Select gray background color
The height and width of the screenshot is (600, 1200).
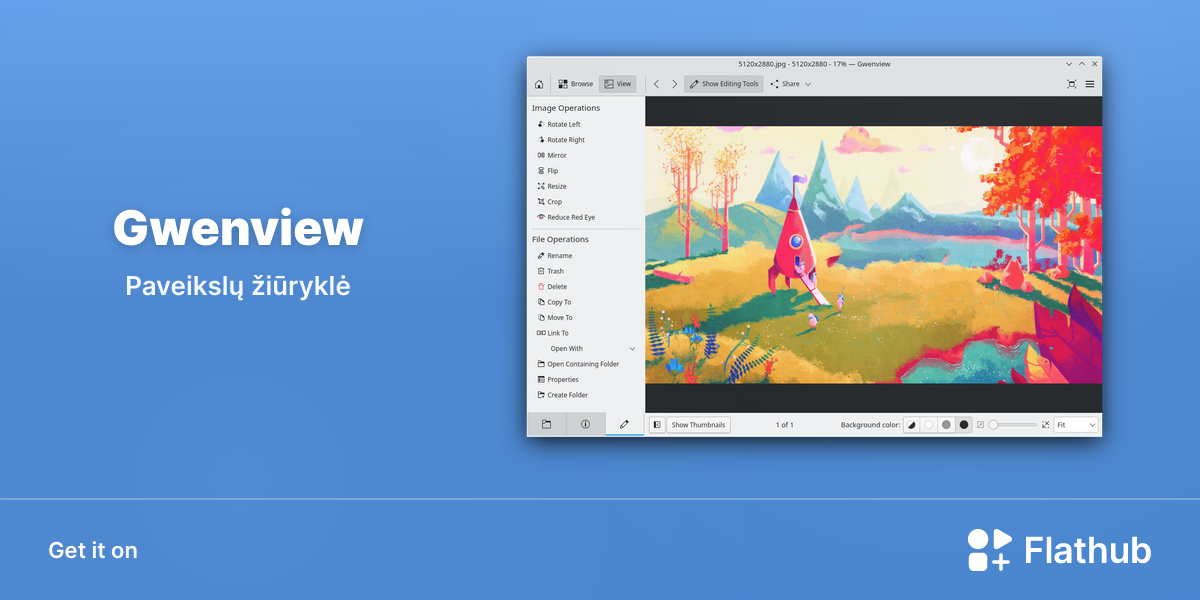pos(946,425)
